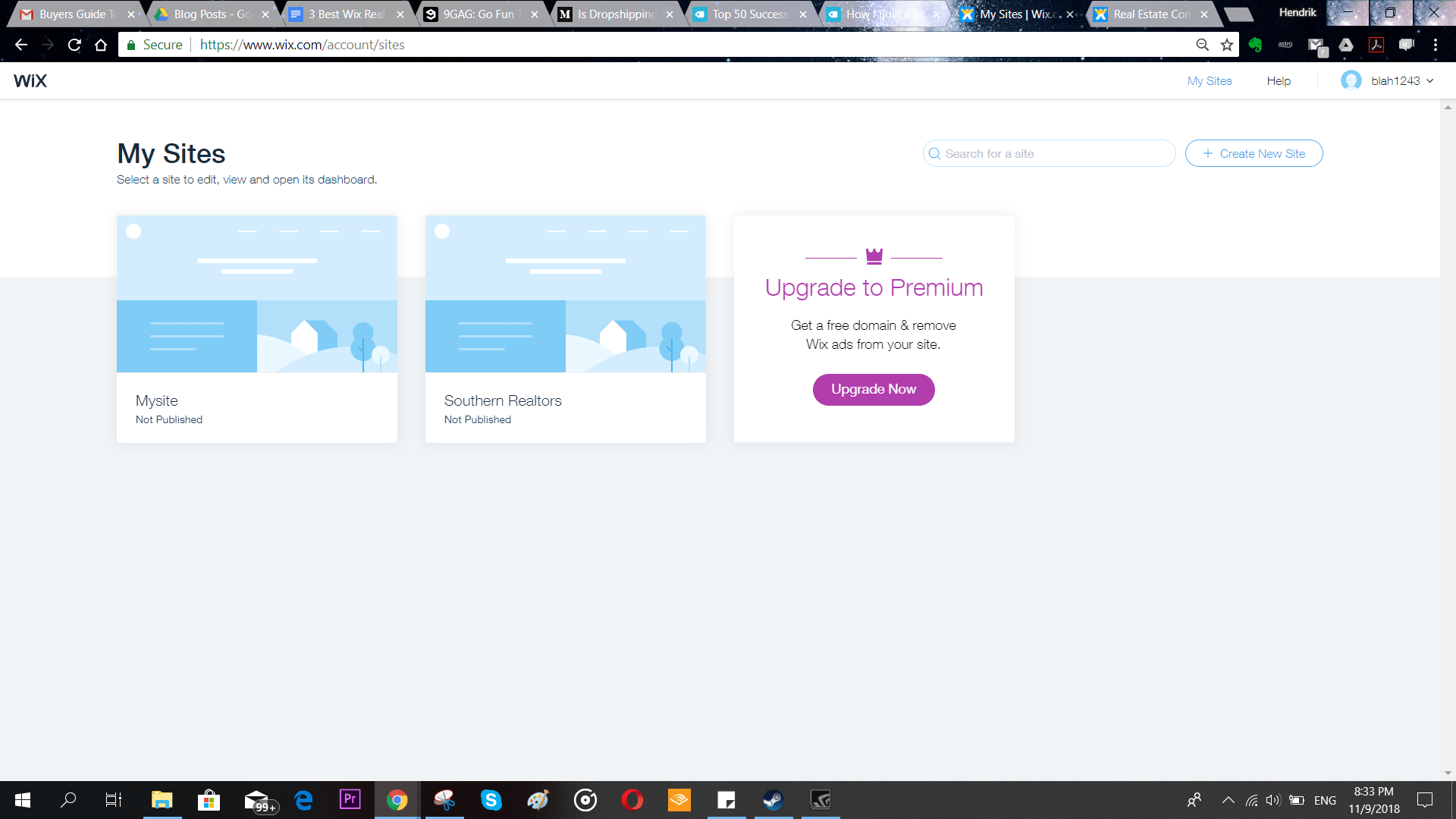Open the Windows Start menu
Image resolution: width=1456 pixels, height=819 pixels.
tap(23, 800)
